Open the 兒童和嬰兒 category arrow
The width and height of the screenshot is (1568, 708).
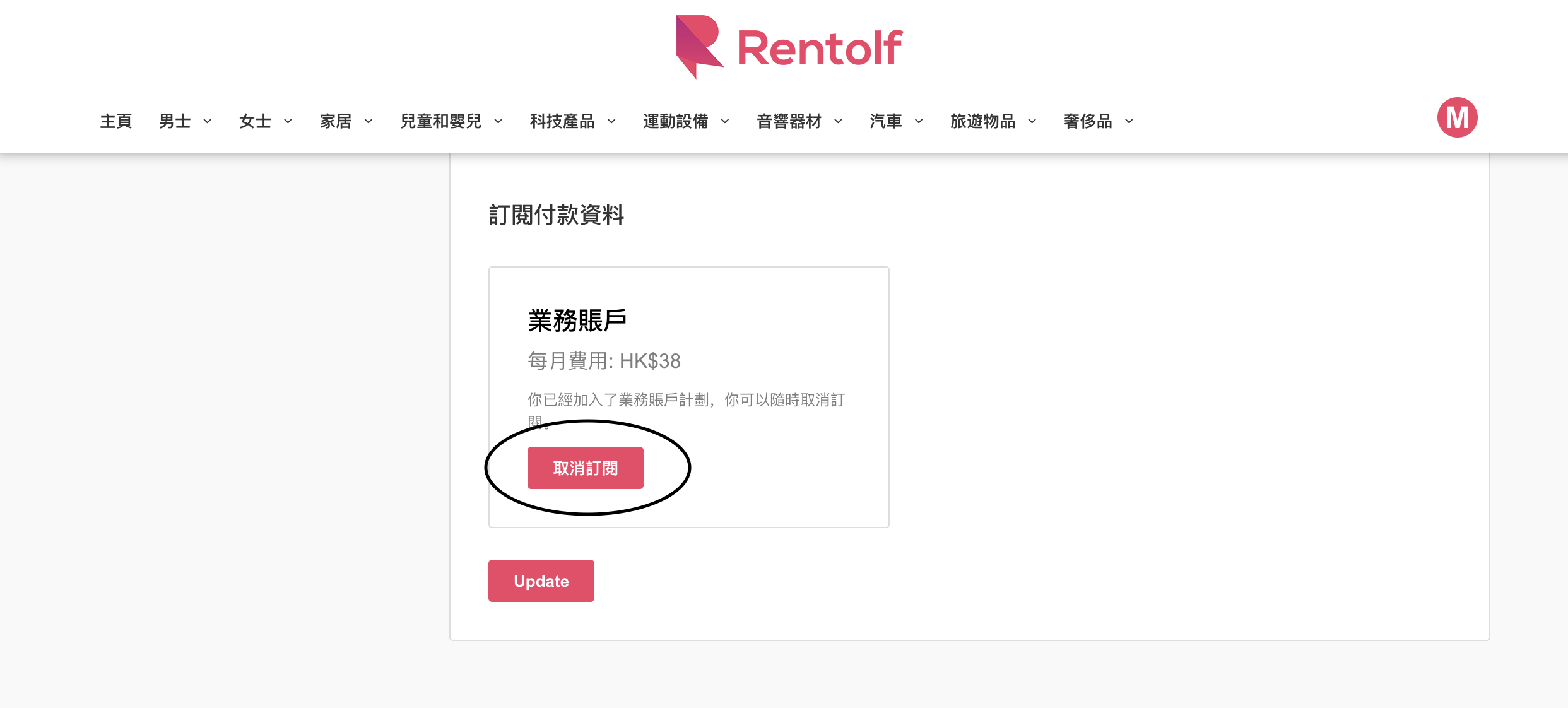pos(498,121)
